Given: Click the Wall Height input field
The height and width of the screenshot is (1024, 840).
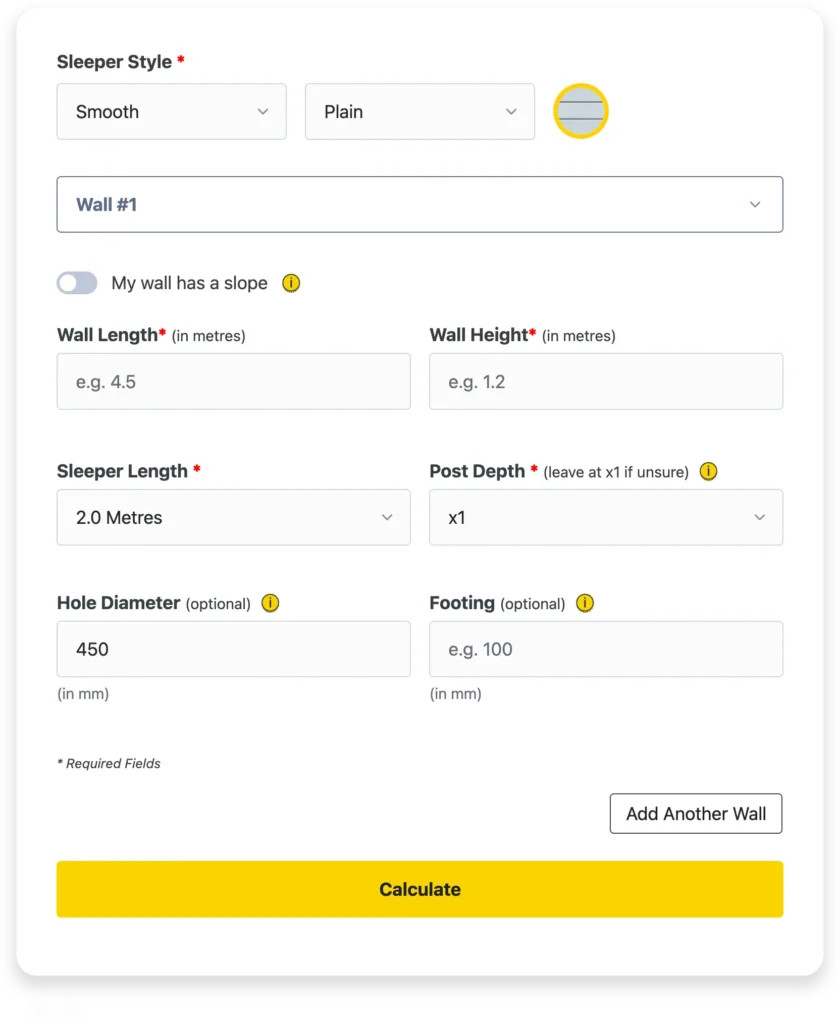Looking at the screenshot, I should [x=606, y=381].
